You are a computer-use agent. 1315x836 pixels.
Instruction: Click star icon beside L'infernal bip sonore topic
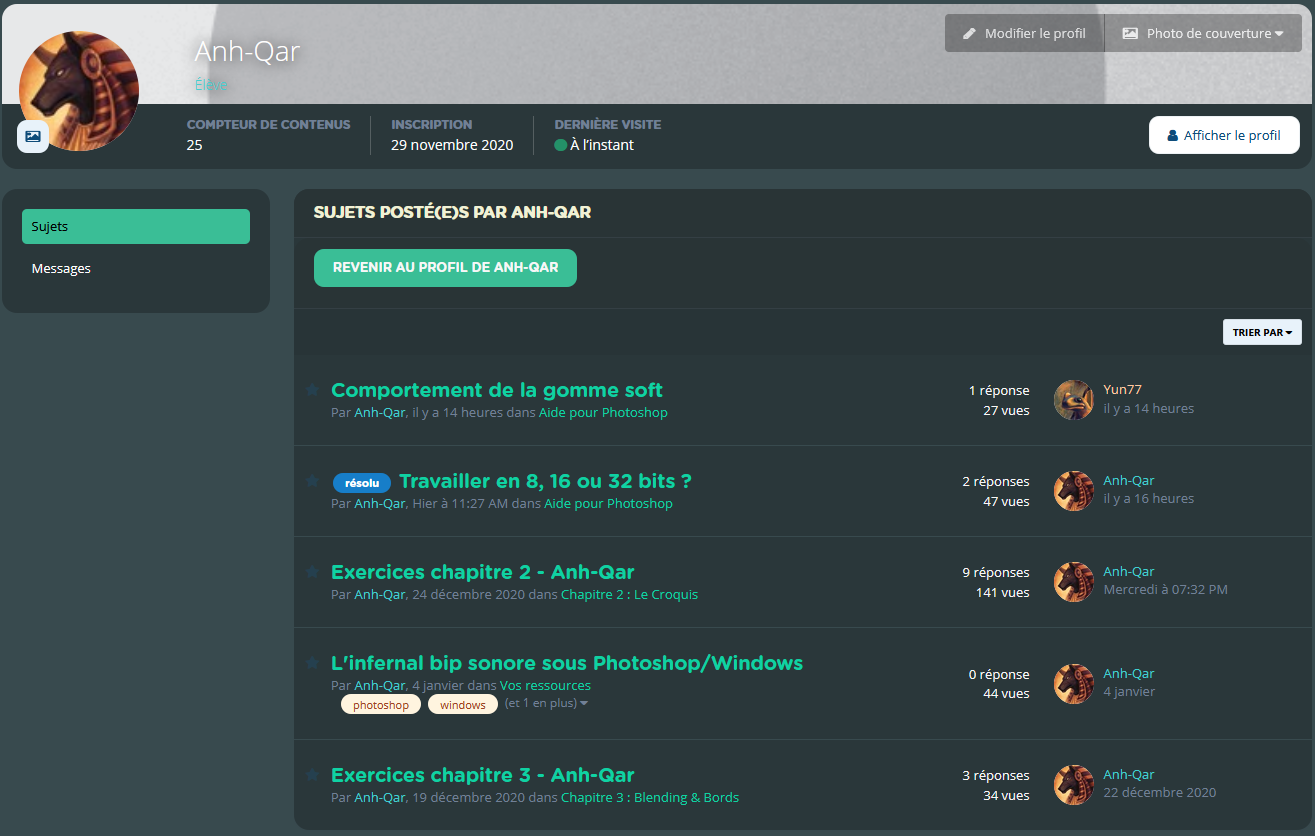coord(312,663)
